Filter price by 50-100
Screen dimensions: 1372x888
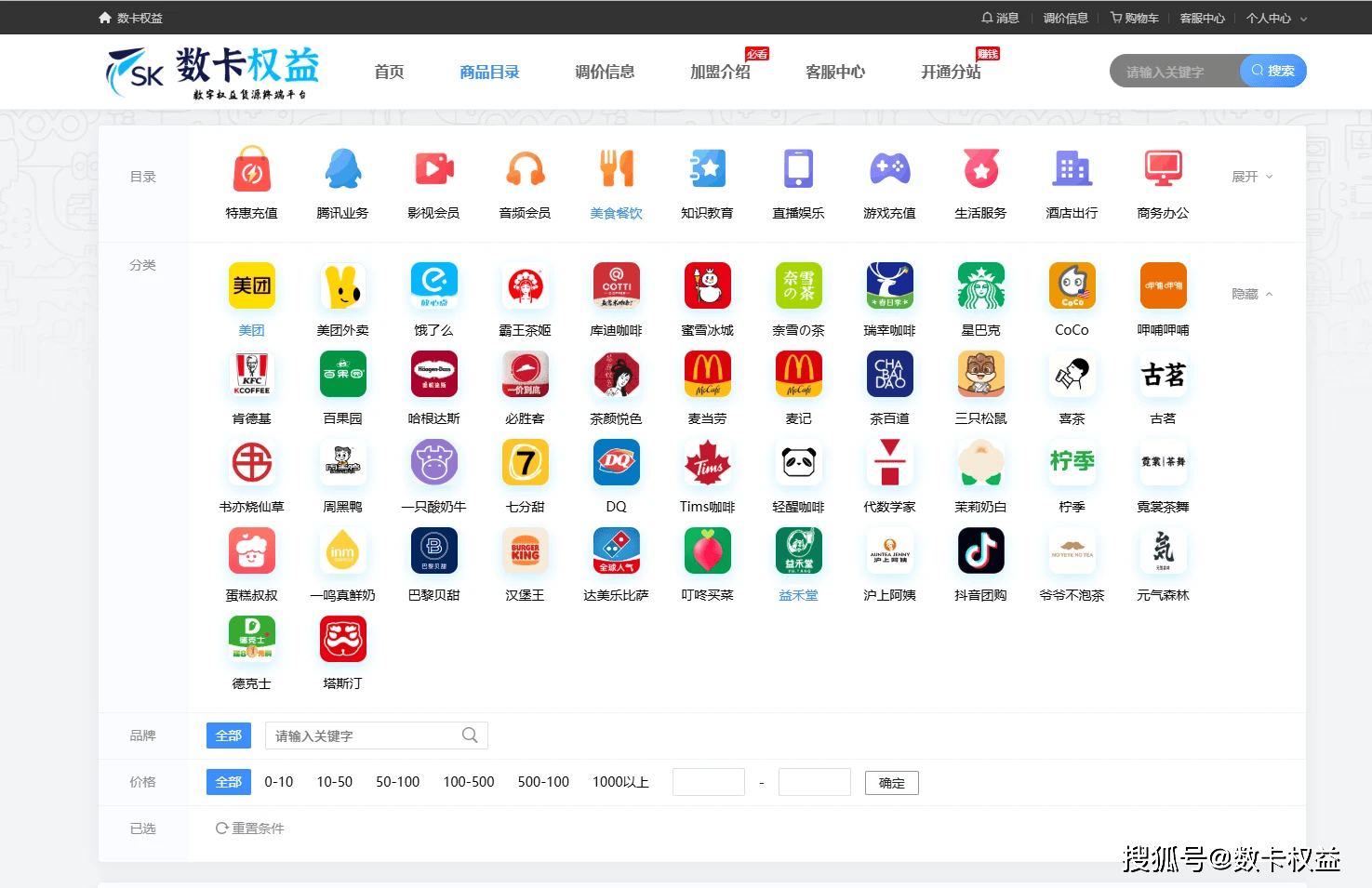click(x=398, y=782)
